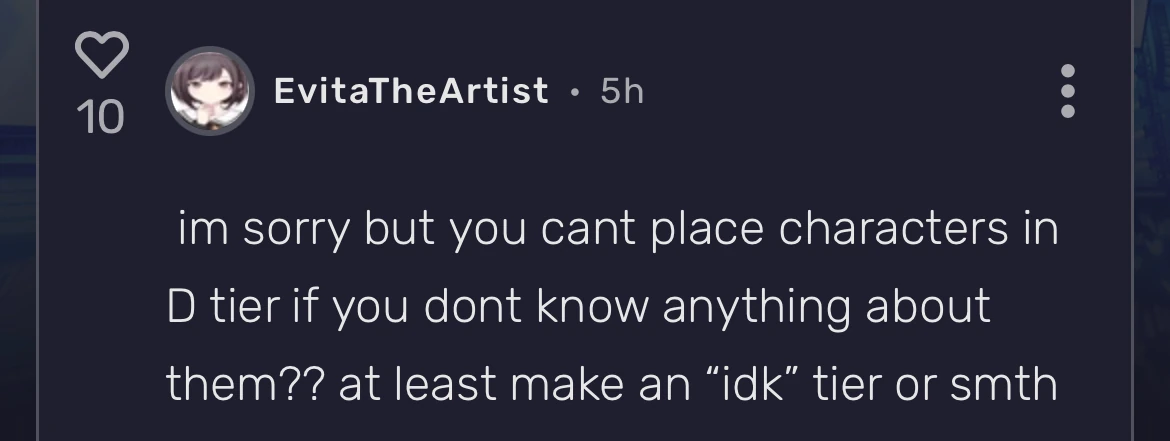1170x441 pixels.
Task: Click the "5h" comment timestamp
Action: click(622, 92)
